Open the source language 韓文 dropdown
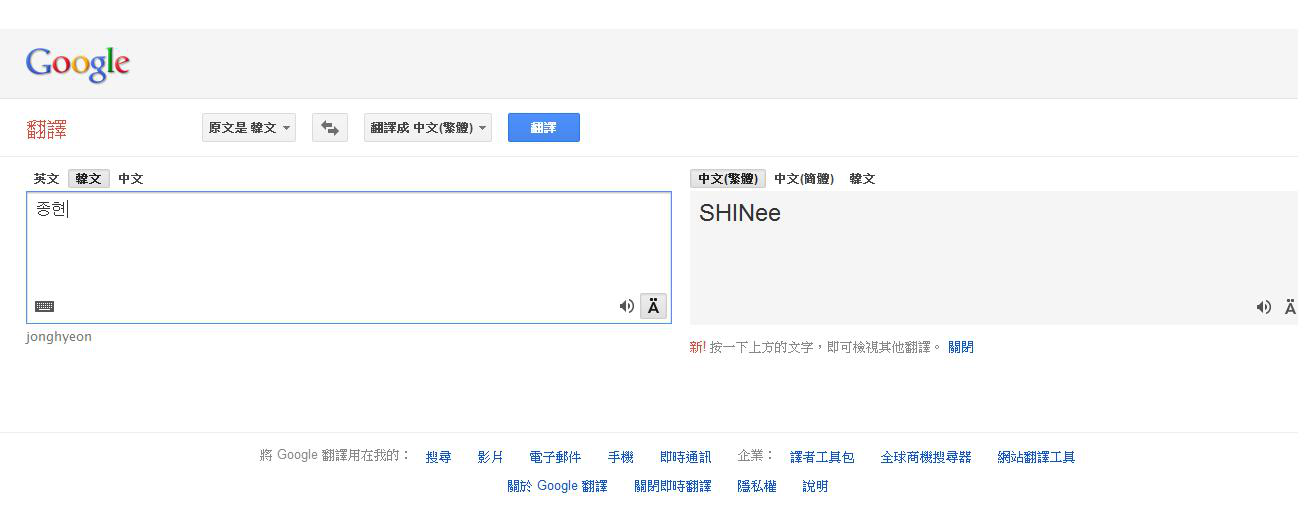This screenshot has width=1307, height=505. pyautogui.click(x=249, y=128)
